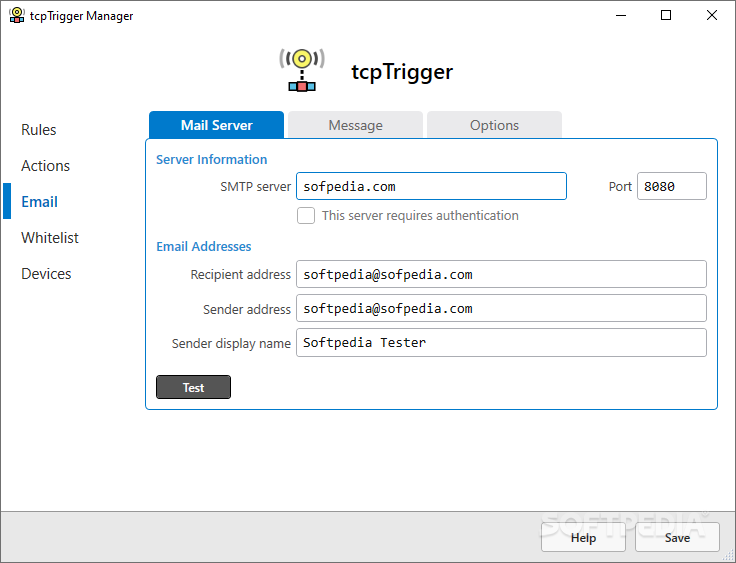Maximize the tcpTrigger Manager window
Image resolution: width=736 pixels, height=563 pixels.
click(x=666, y=15)
